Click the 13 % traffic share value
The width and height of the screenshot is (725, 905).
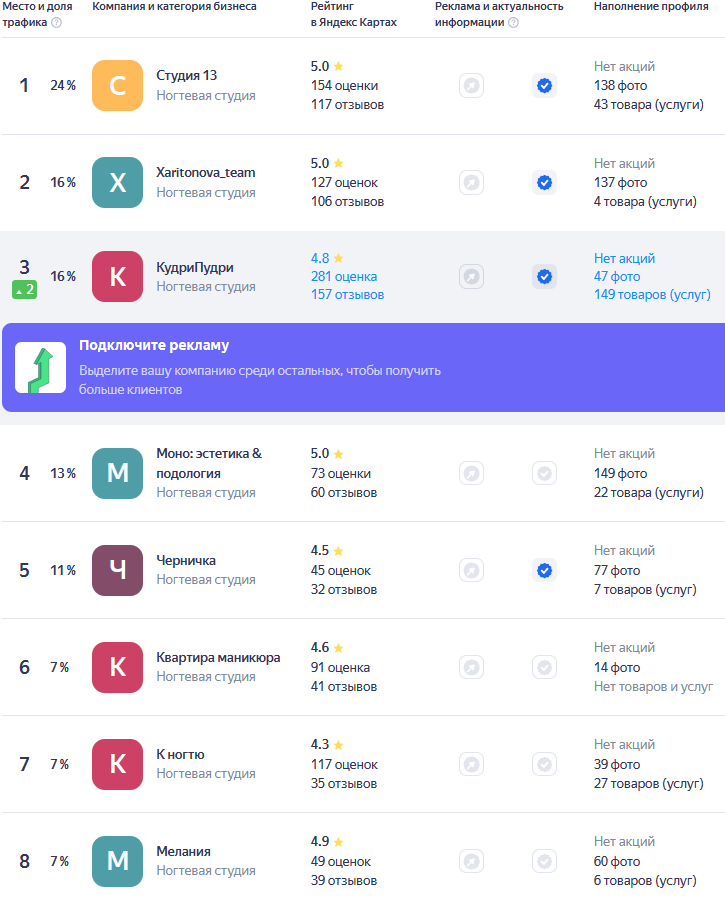63,473
